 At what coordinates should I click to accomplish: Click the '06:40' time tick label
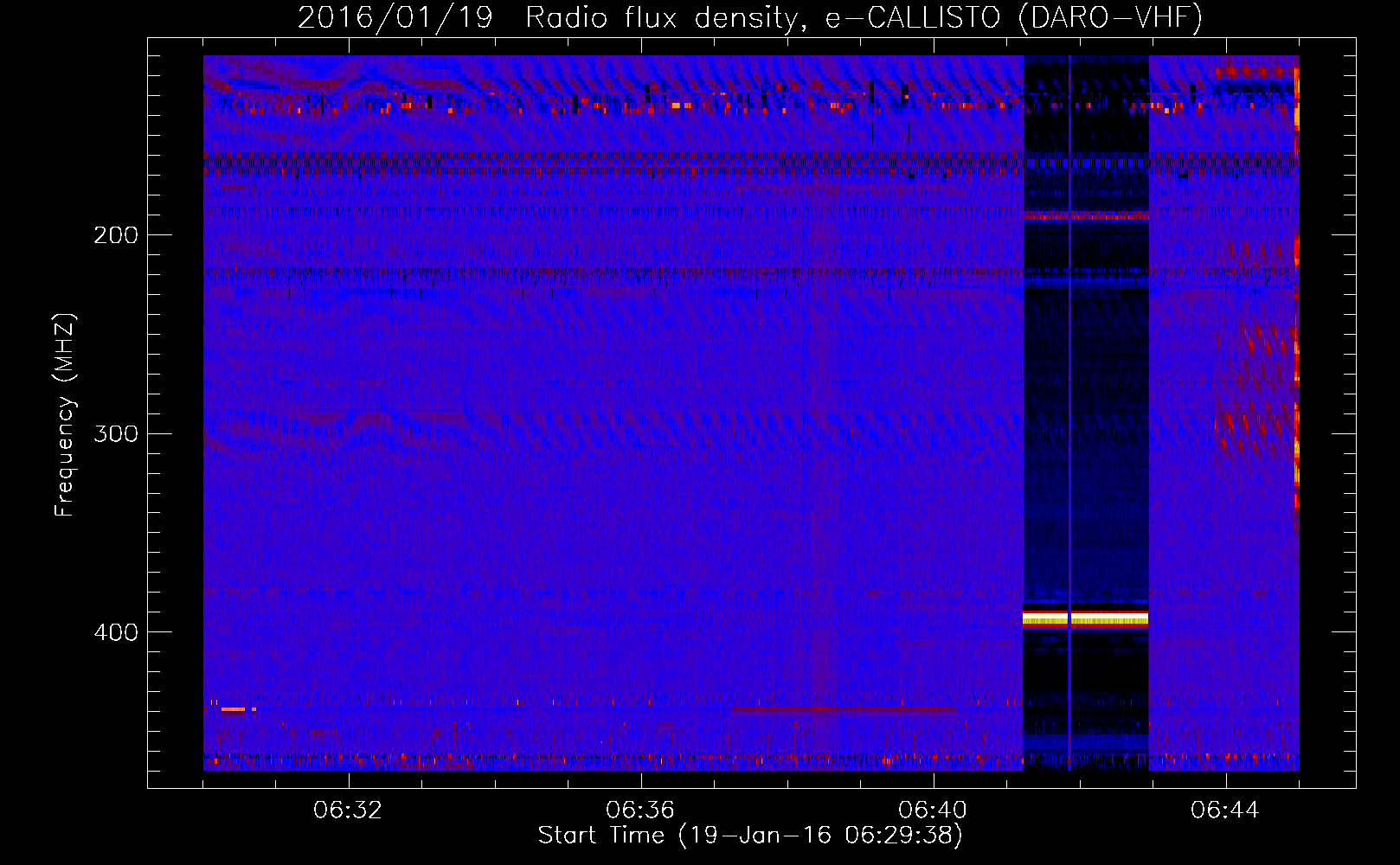934,811
